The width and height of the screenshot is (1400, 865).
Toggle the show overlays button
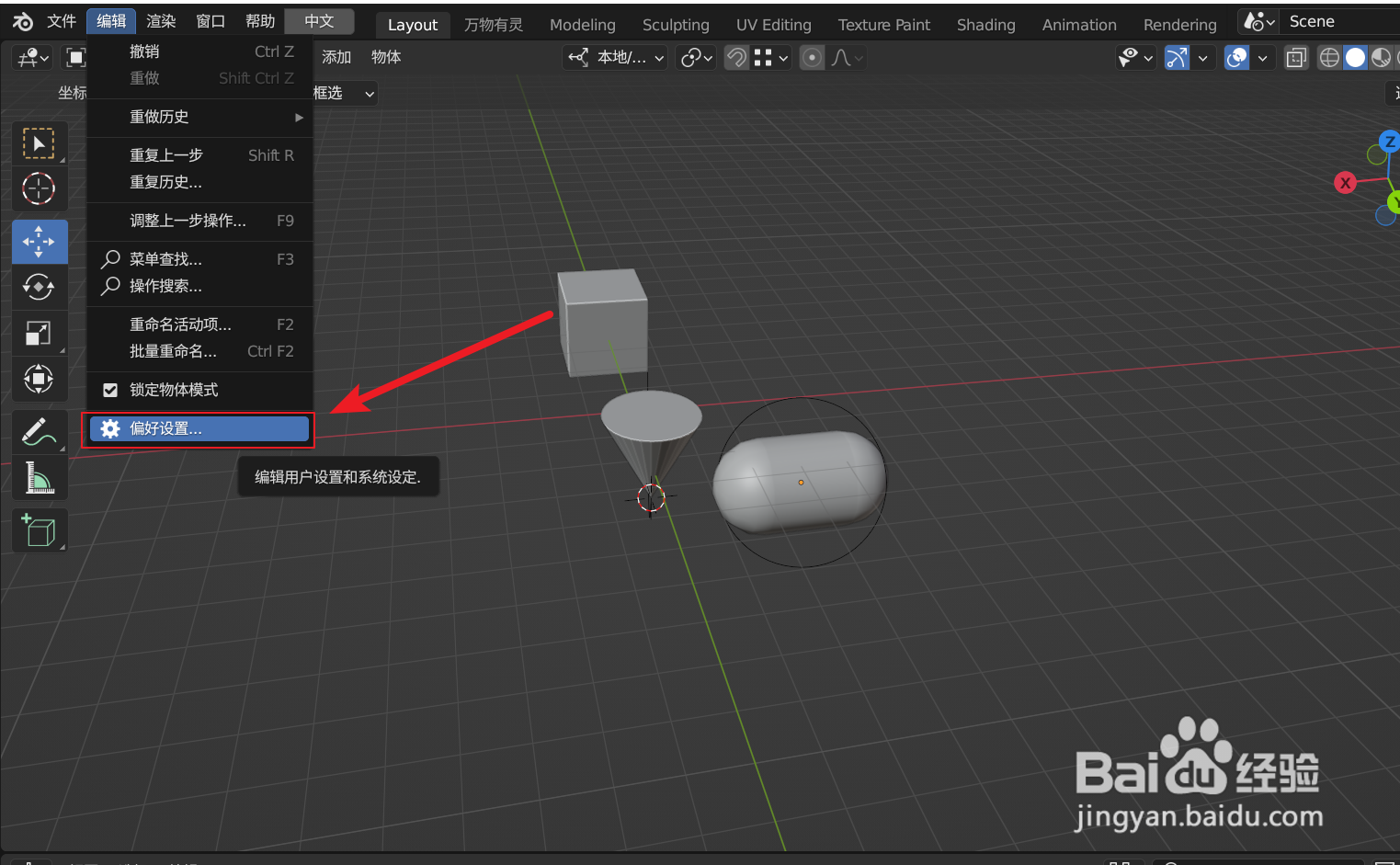click(1237, 58)
